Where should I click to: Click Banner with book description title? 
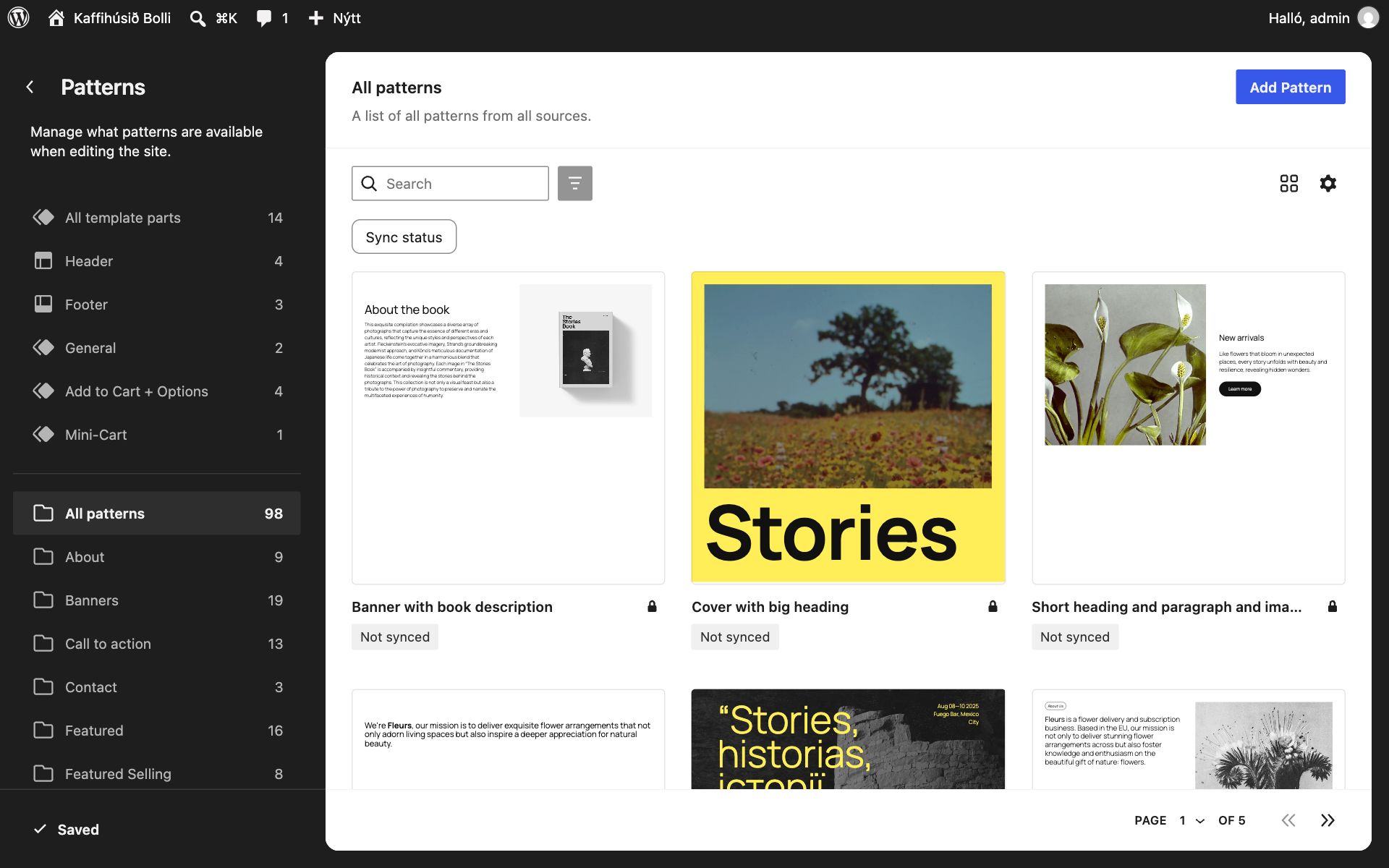(x=452, y=607)
